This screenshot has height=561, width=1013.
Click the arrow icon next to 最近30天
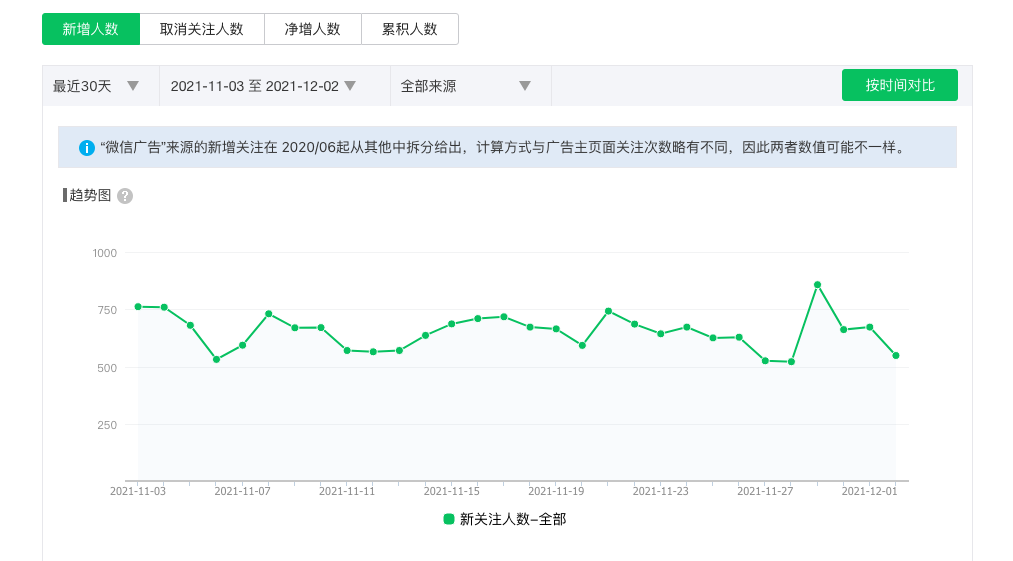point(133,86)
